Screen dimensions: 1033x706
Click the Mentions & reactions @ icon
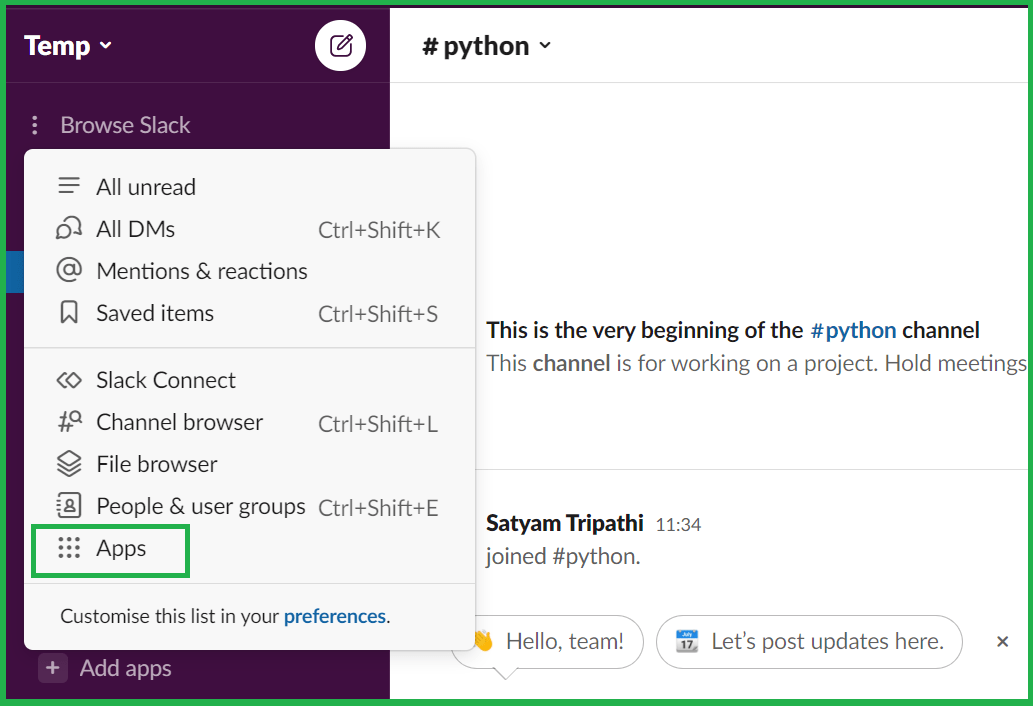pos(69,271)
